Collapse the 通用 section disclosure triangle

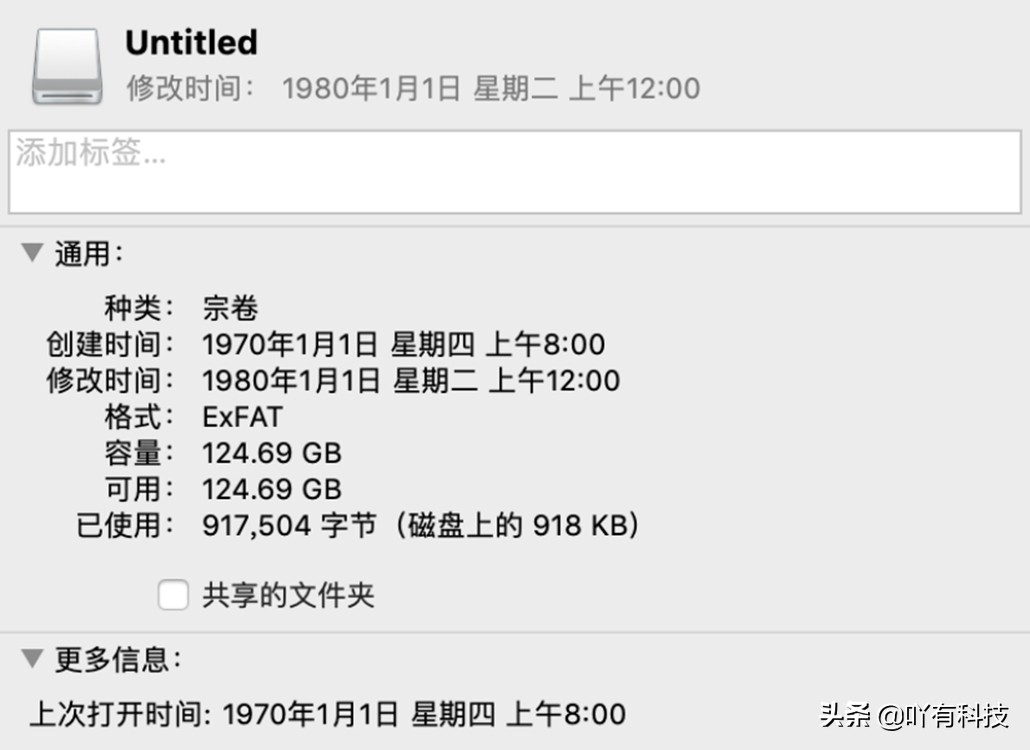coord(32,253)
